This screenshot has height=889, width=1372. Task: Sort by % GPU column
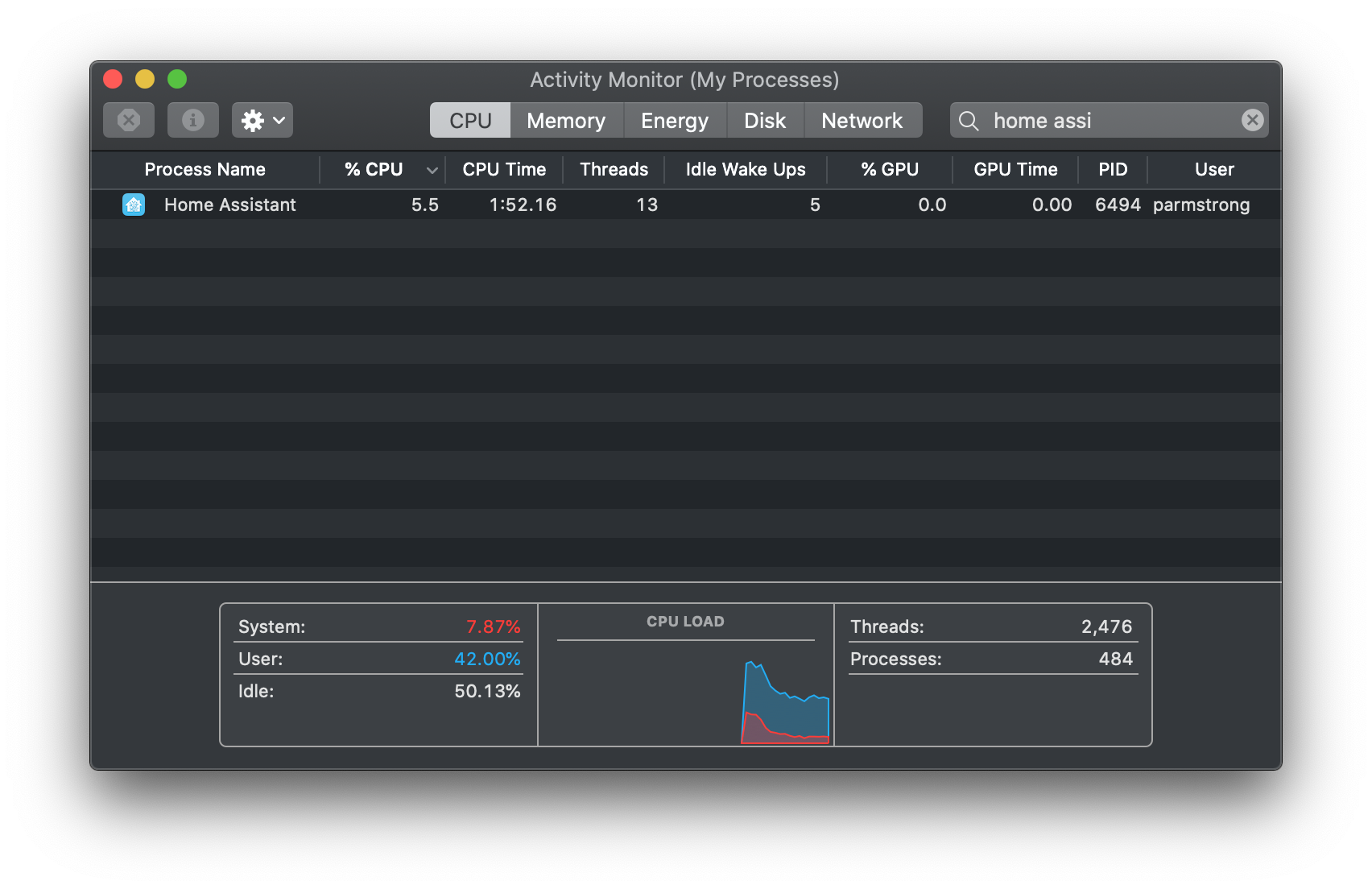(x=890, y=169)
